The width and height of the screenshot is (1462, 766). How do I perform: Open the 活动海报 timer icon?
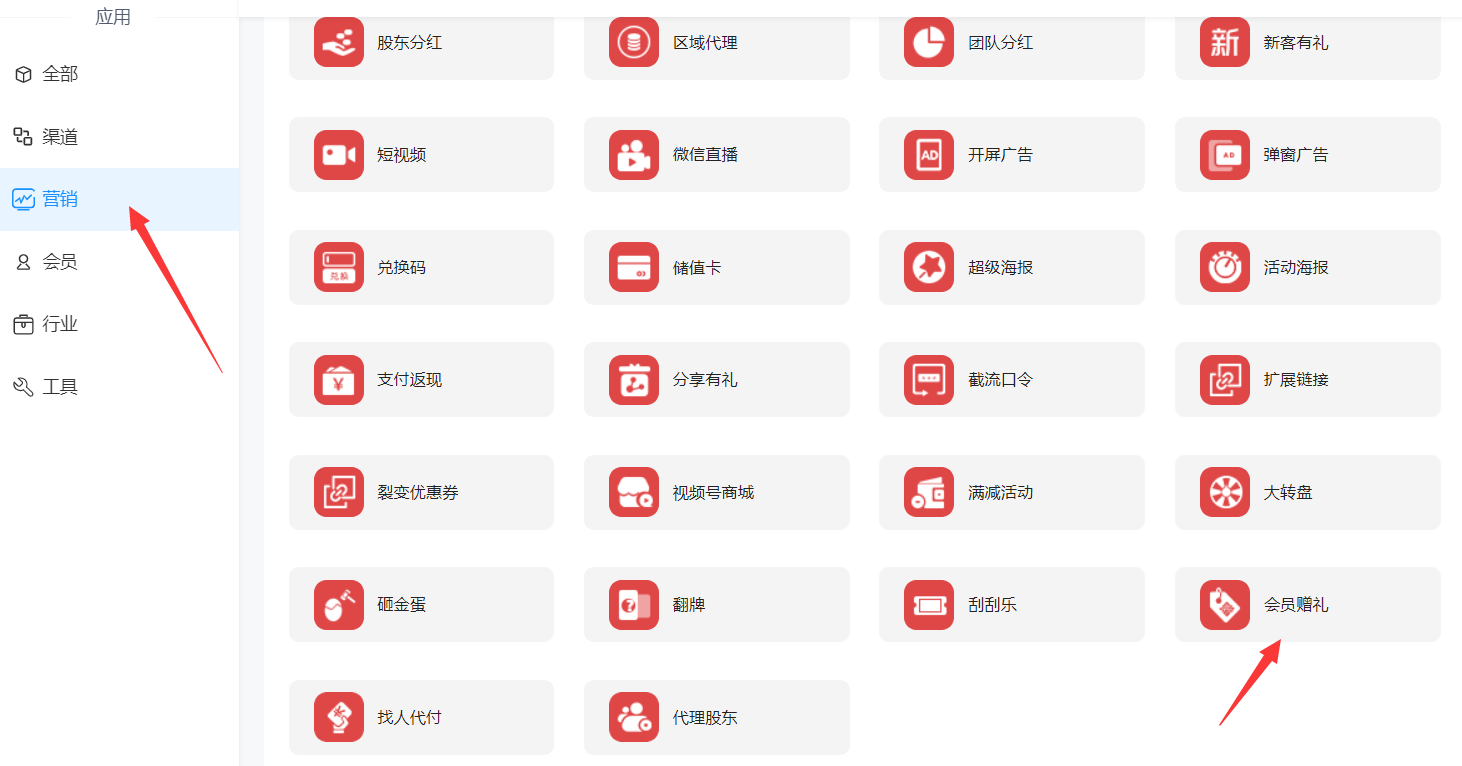tap(1225, 267)
